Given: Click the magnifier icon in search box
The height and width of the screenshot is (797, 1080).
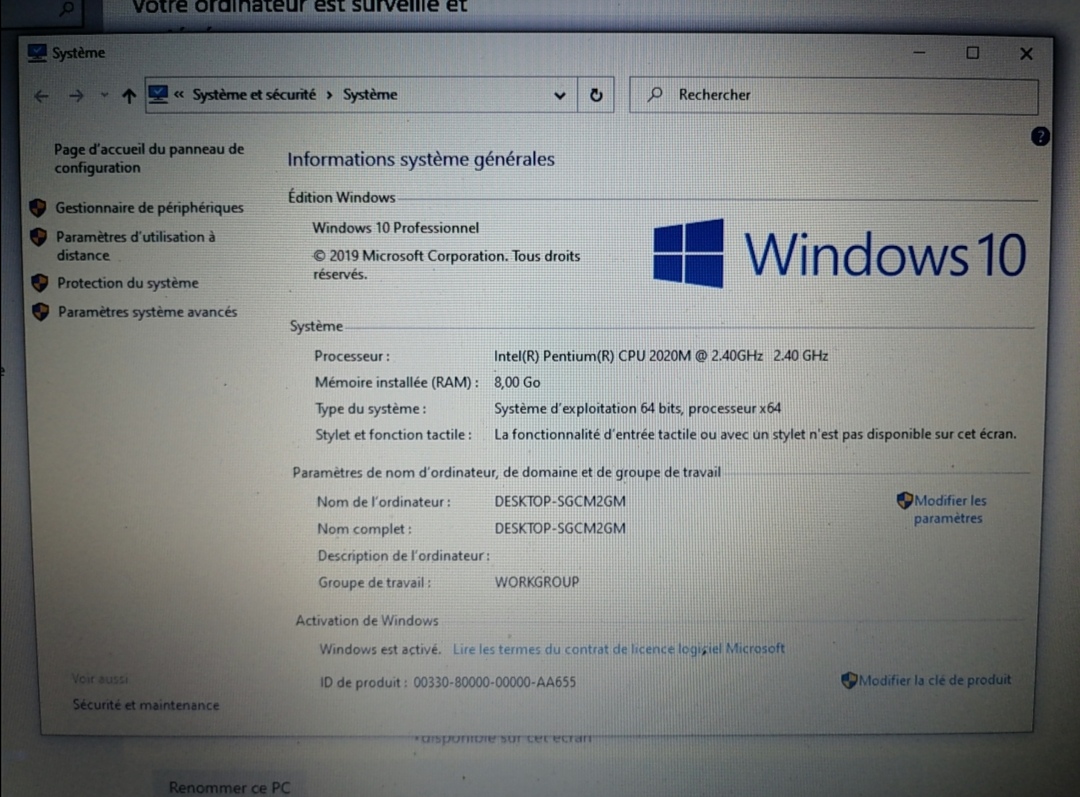Looking at the screenshot, I should pos(654,94).
